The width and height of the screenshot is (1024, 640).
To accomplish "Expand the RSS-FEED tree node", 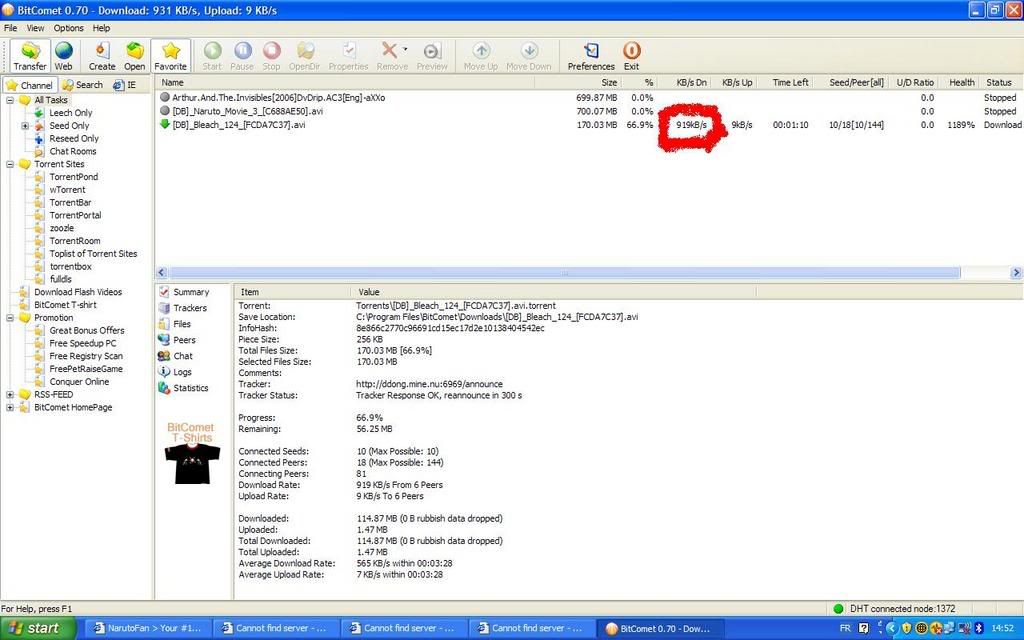I will point(10,394).
